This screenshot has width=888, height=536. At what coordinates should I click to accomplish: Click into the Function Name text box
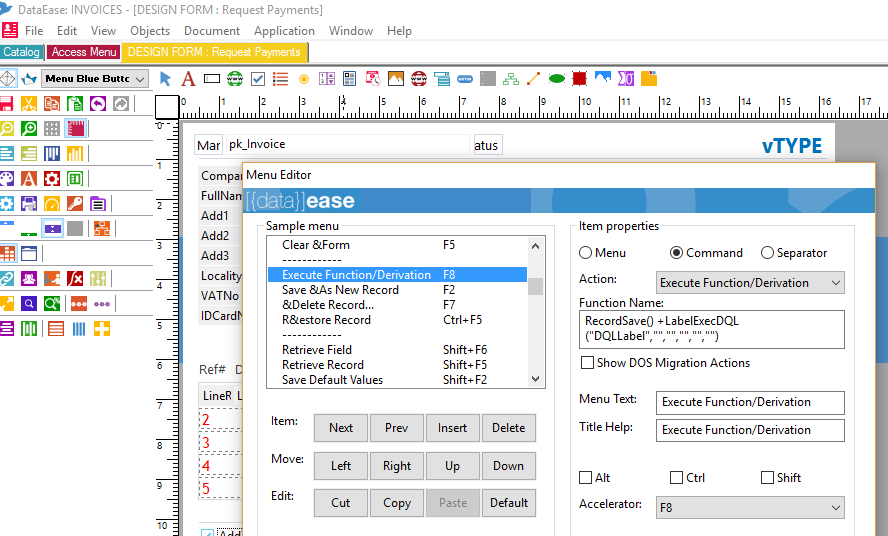tap(711, 329)
